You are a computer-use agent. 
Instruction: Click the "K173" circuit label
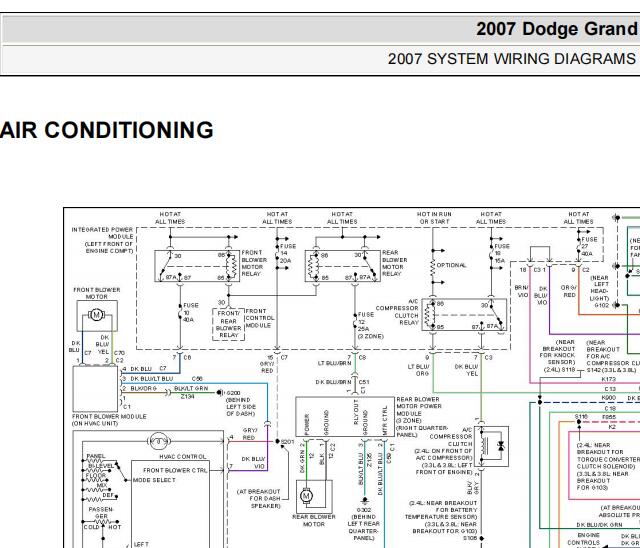coord(609,379)
